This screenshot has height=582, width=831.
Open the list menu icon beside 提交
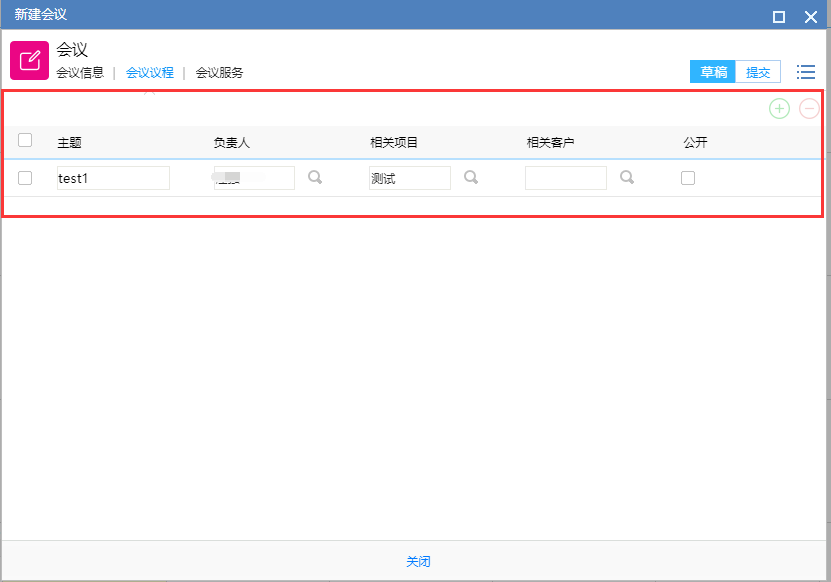point(805,72)
